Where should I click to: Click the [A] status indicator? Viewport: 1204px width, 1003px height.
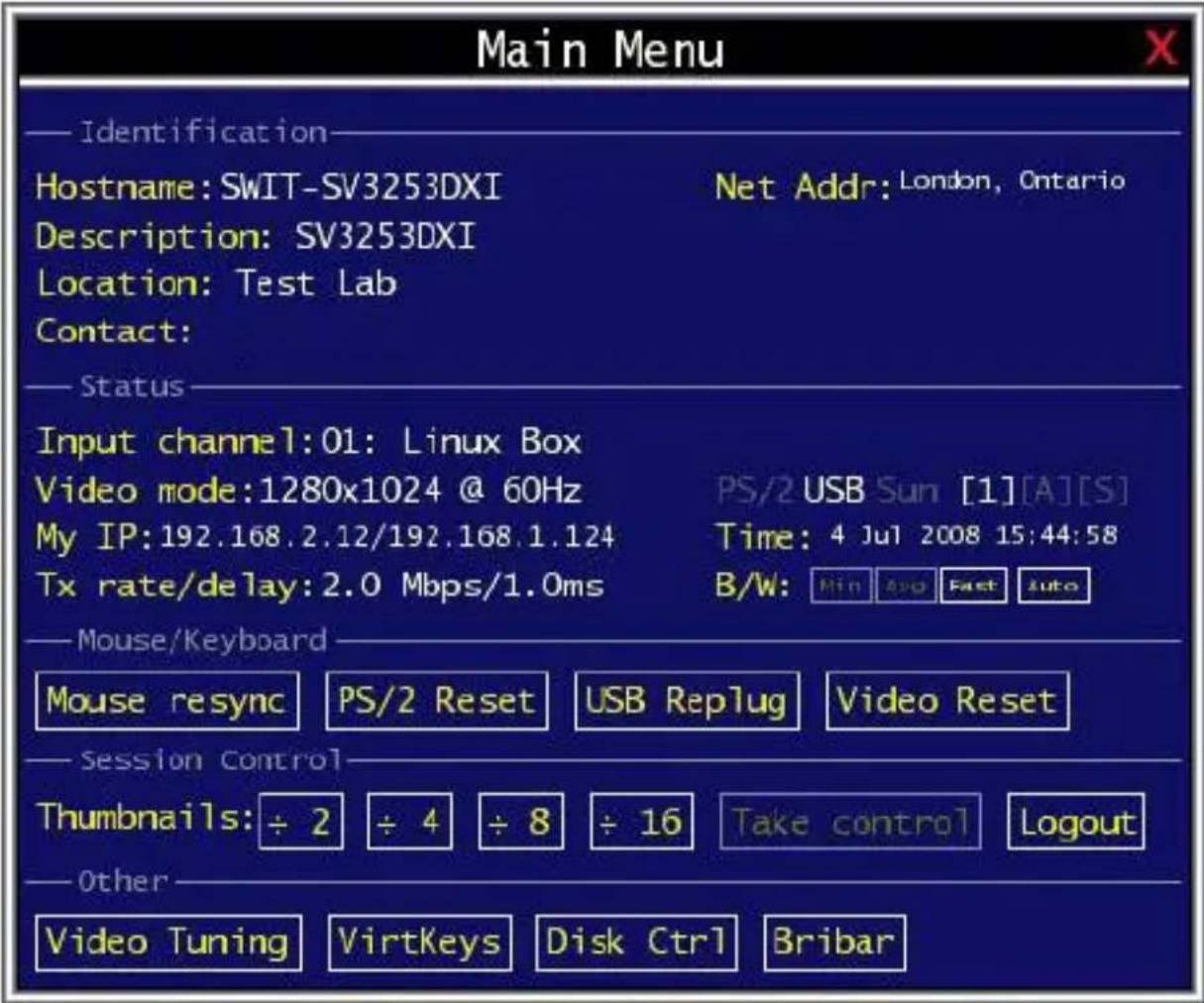(x=1046, y=490)
